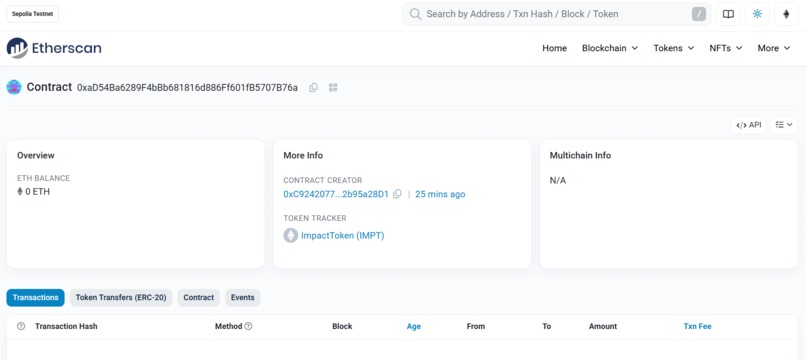Click the Method column help icon

pos(248,326)
